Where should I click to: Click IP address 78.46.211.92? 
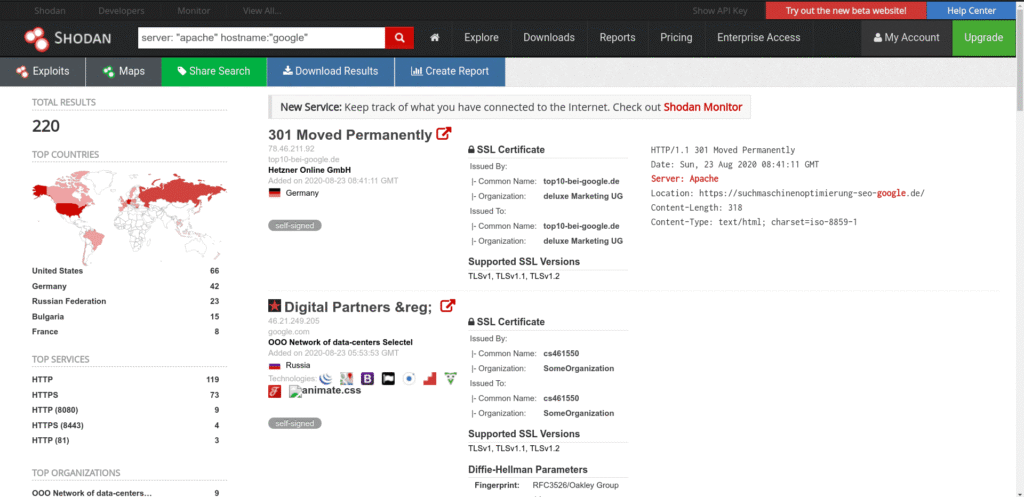pos(291,149)
